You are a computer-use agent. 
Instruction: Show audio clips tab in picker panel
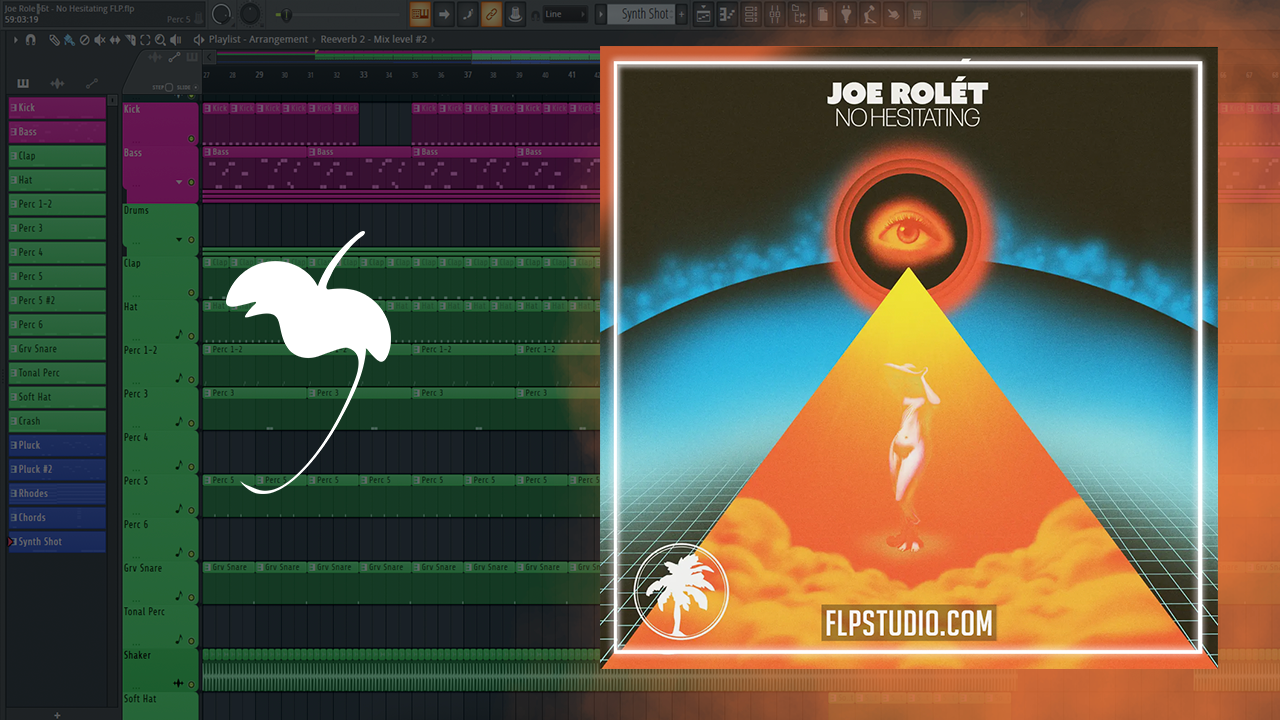tap(57, 84)
